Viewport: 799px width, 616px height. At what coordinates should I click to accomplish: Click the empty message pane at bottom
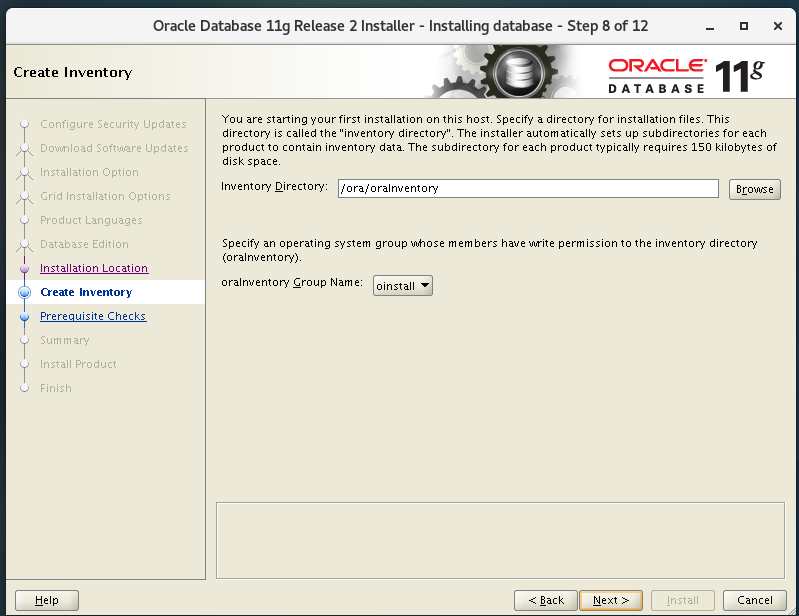click(500, 541)
